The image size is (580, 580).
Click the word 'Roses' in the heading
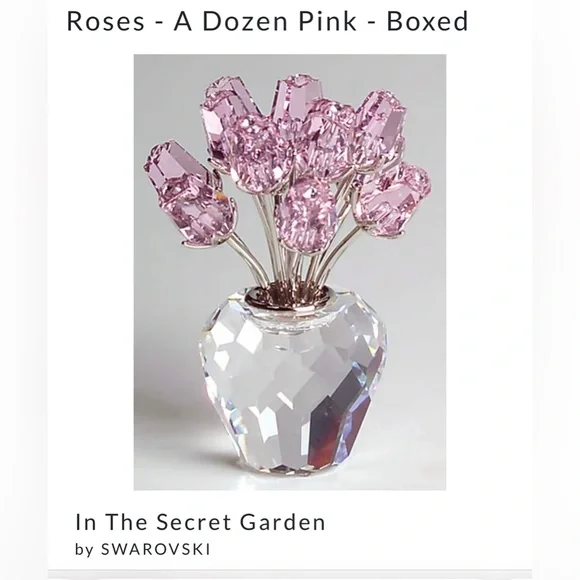pos(105,21)
